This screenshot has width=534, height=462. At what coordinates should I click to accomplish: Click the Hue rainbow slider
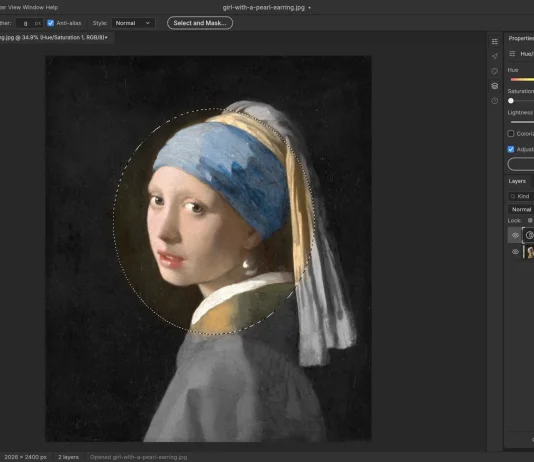click(522, 80)
